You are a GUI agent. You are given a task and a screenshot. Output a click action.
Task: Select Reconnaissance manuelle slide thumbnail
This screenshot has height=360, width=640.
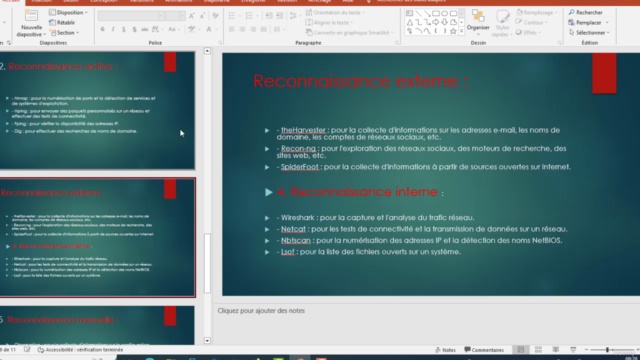coord(97,326)
